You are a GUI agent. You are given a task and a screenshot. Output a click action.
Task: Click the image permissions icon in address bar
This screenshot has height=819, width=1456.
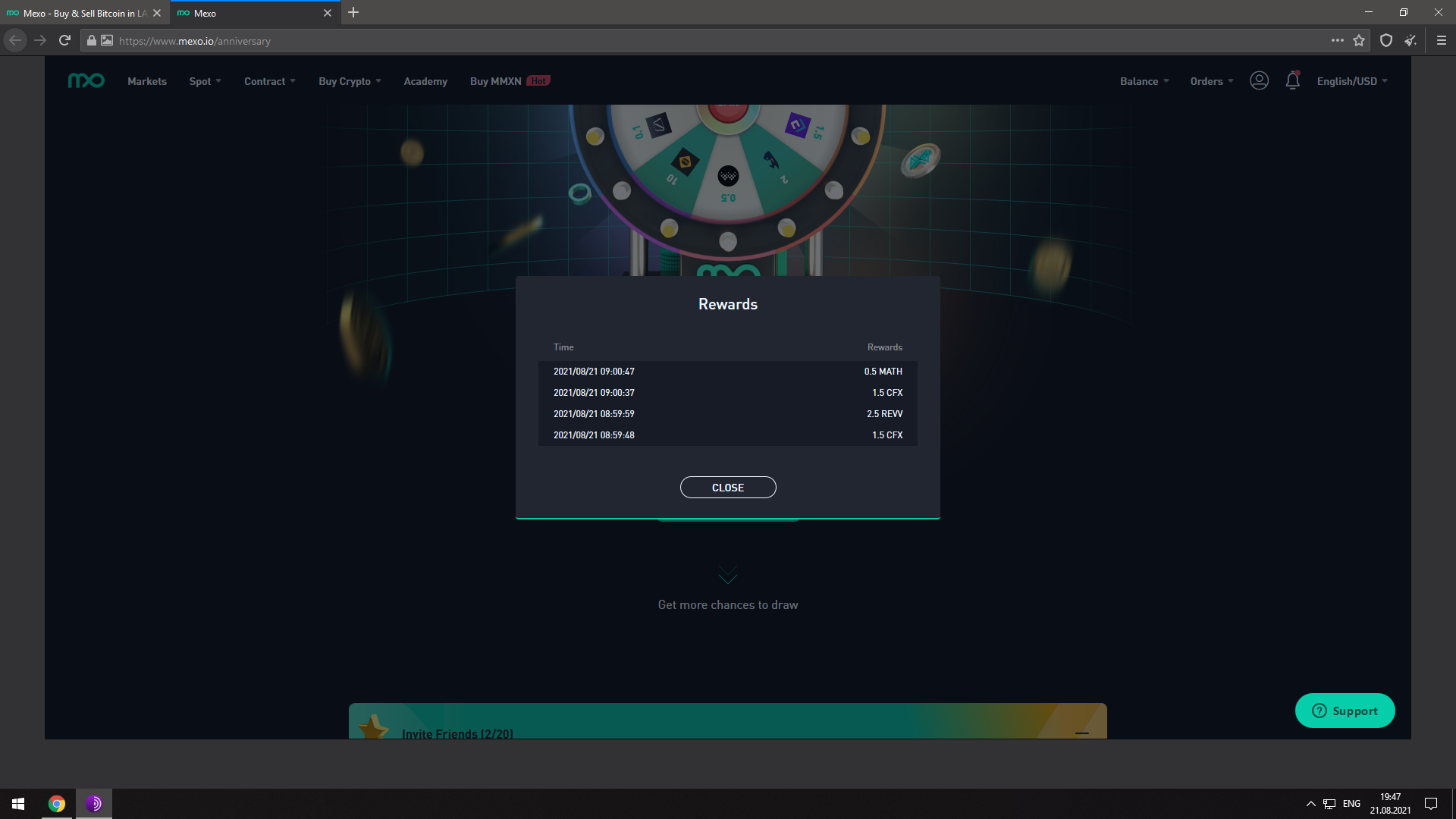(107, 41)
